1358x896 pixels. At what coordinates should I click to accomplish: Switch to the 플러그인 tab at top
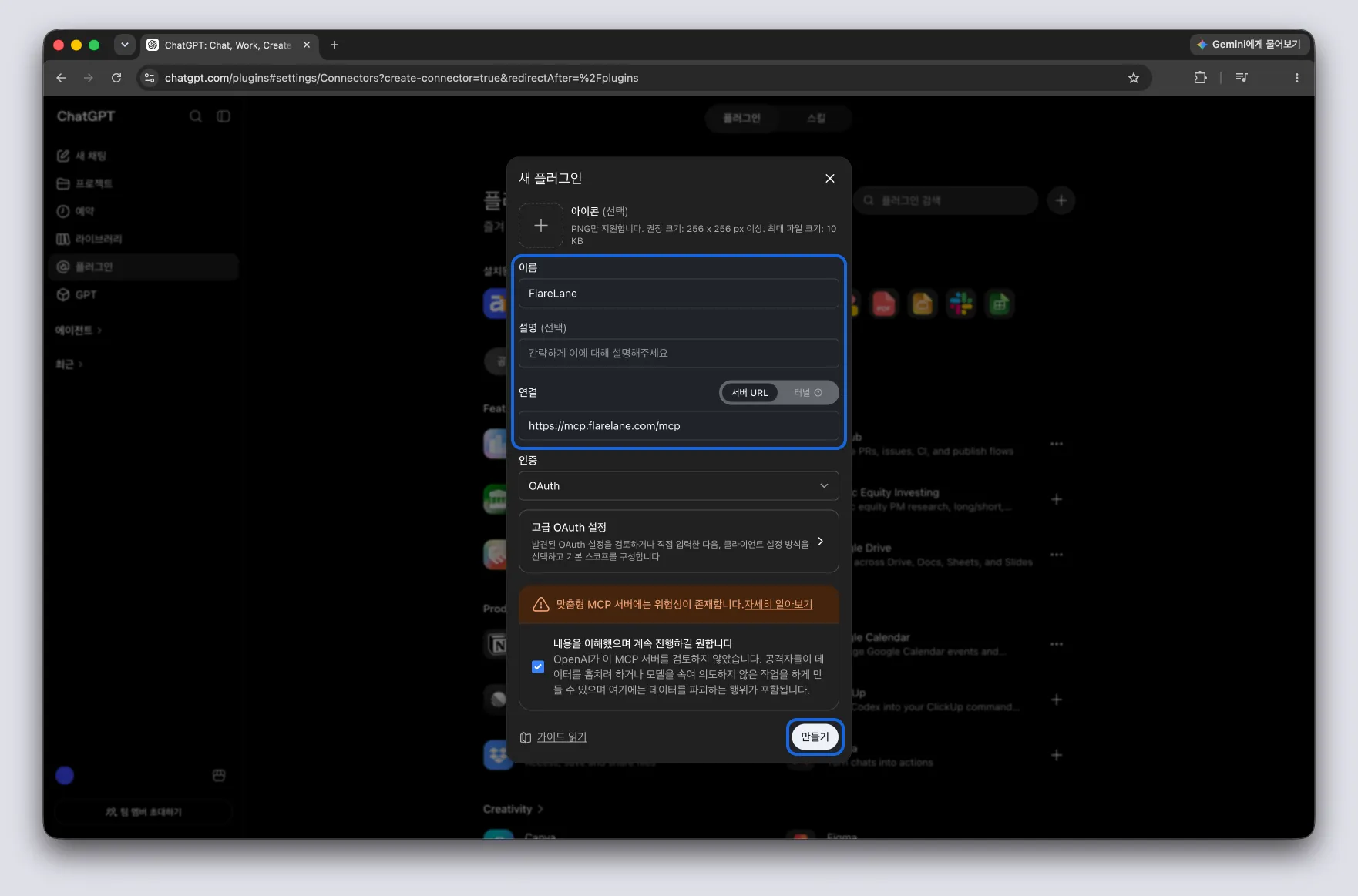click(741, 118)
